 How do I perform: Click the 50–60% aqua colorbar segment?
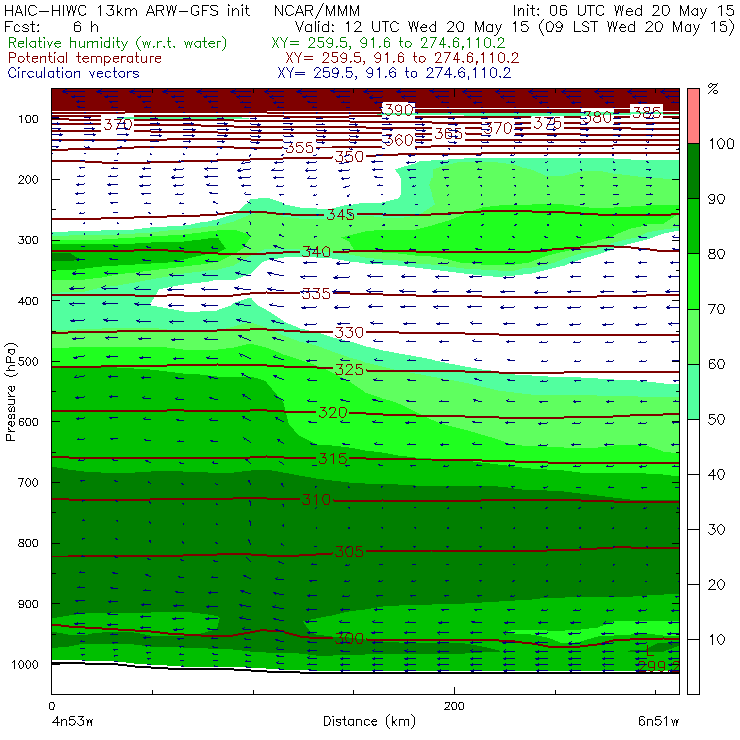(693, 392)
